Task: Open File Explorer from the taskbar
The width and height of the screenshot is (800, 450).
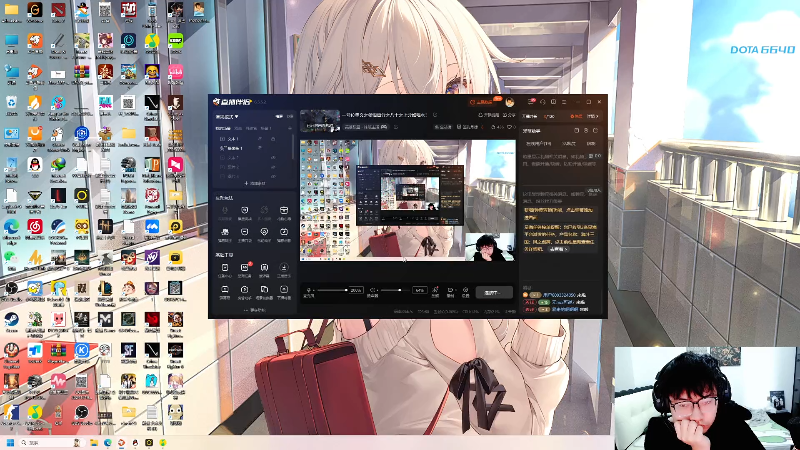Action: coord(94,442)
